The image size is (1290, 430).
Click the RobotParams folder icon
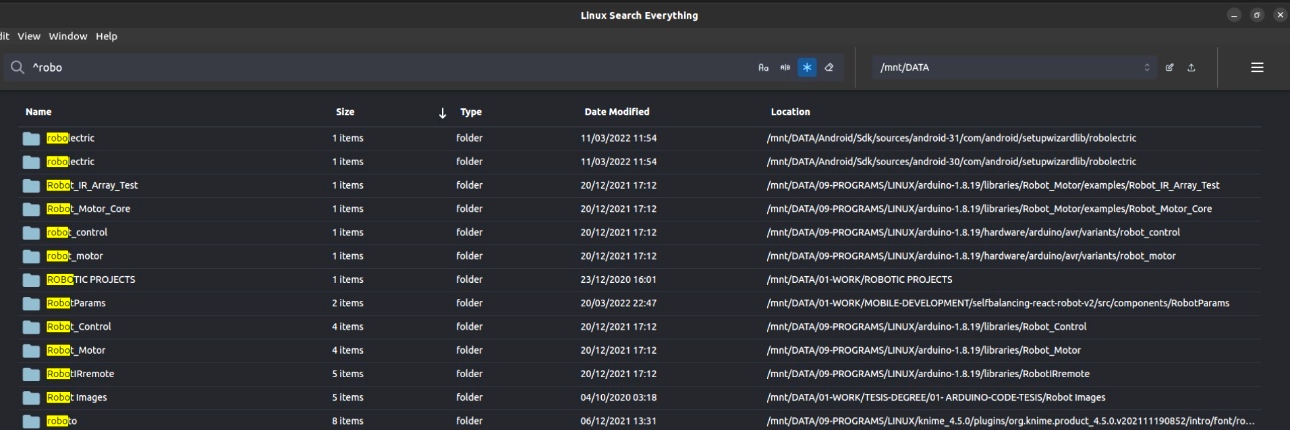tap(31, 303)
